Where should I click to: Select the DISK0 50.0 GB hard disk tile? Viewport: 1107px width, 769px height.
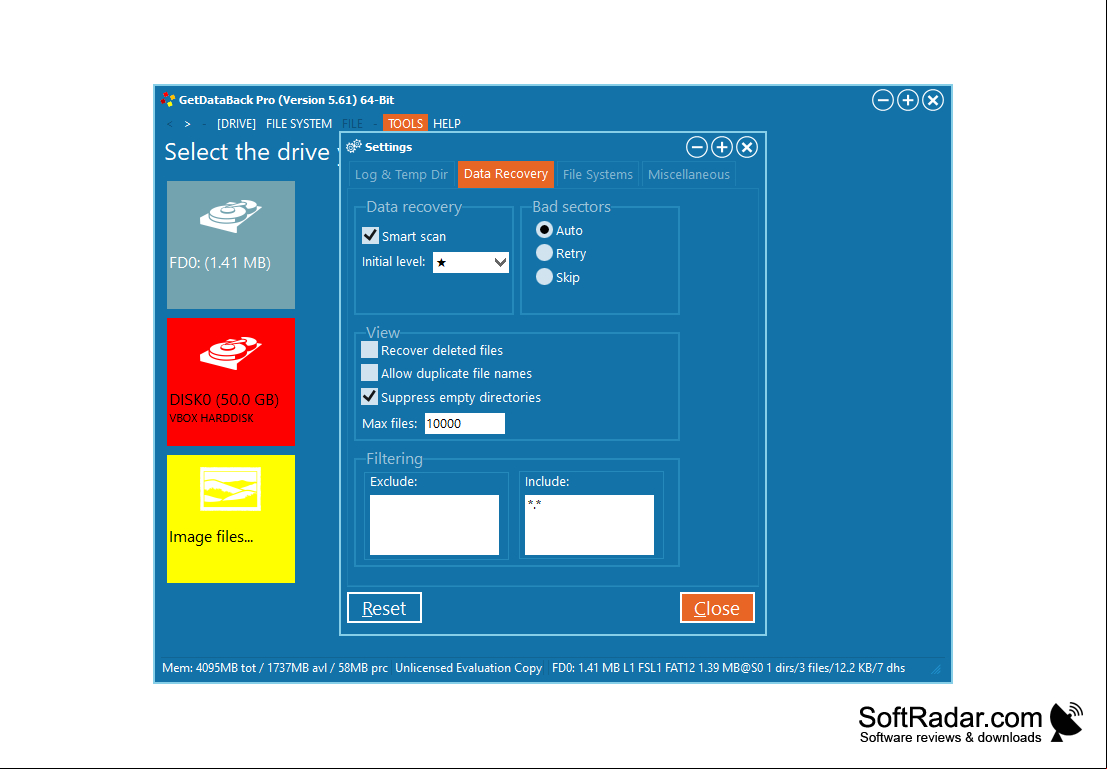tap(231, 381)
